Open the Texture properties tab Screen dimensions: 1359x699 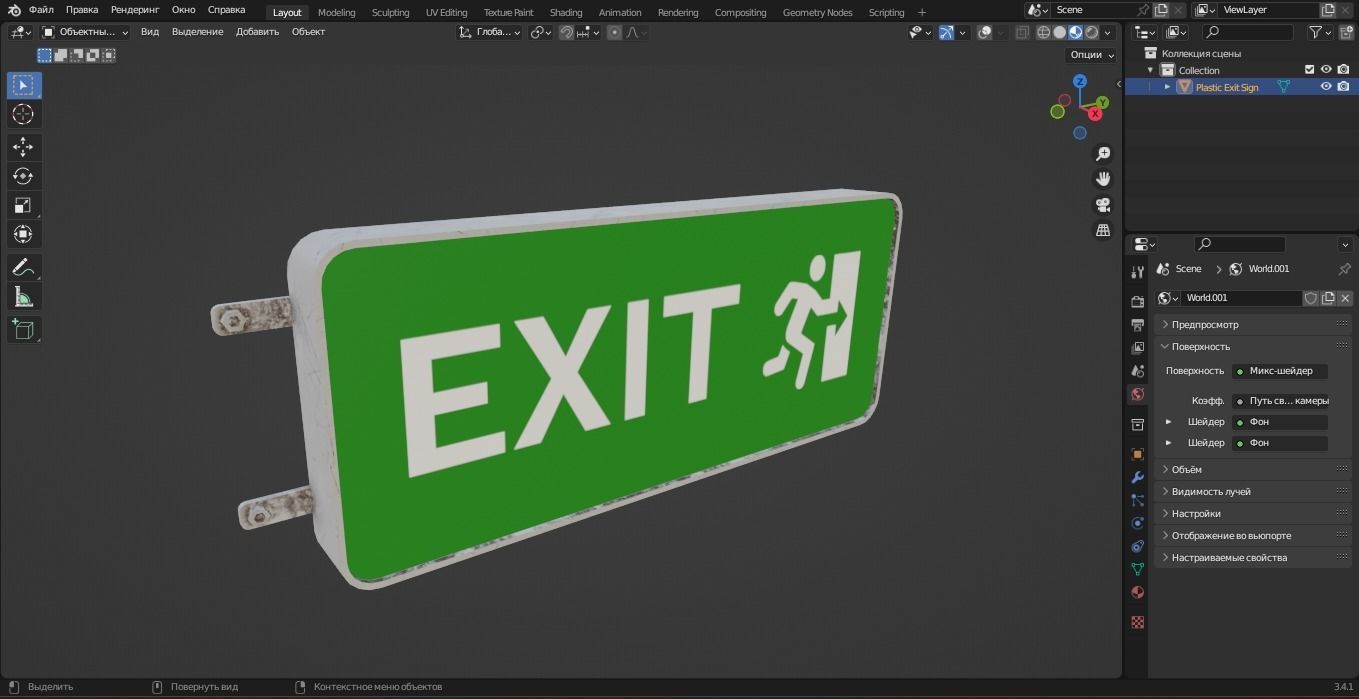[1137, 622]
